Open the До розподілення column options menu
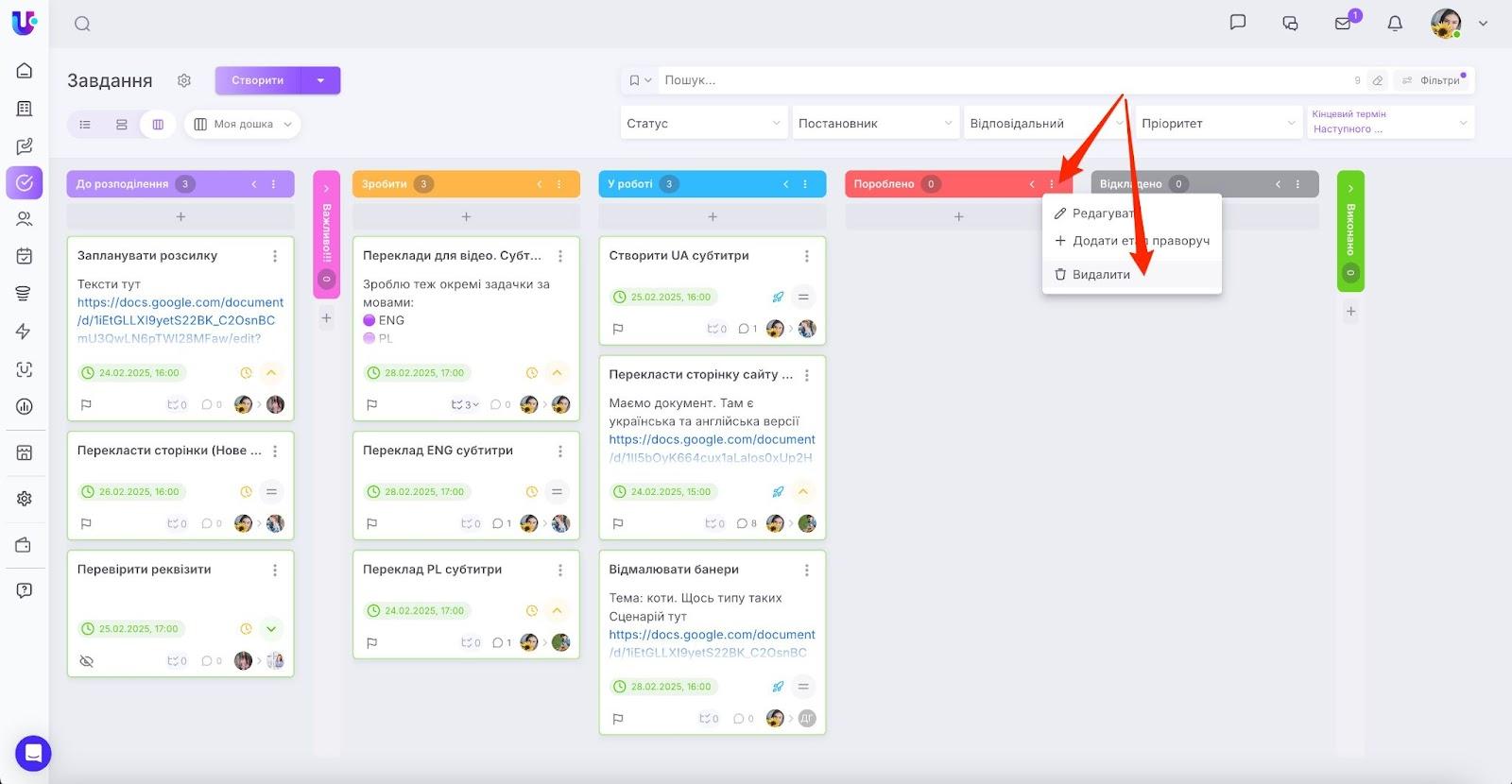Image resolution: width=1512 pixels, height=784 pixels. [x=274, y=184]
